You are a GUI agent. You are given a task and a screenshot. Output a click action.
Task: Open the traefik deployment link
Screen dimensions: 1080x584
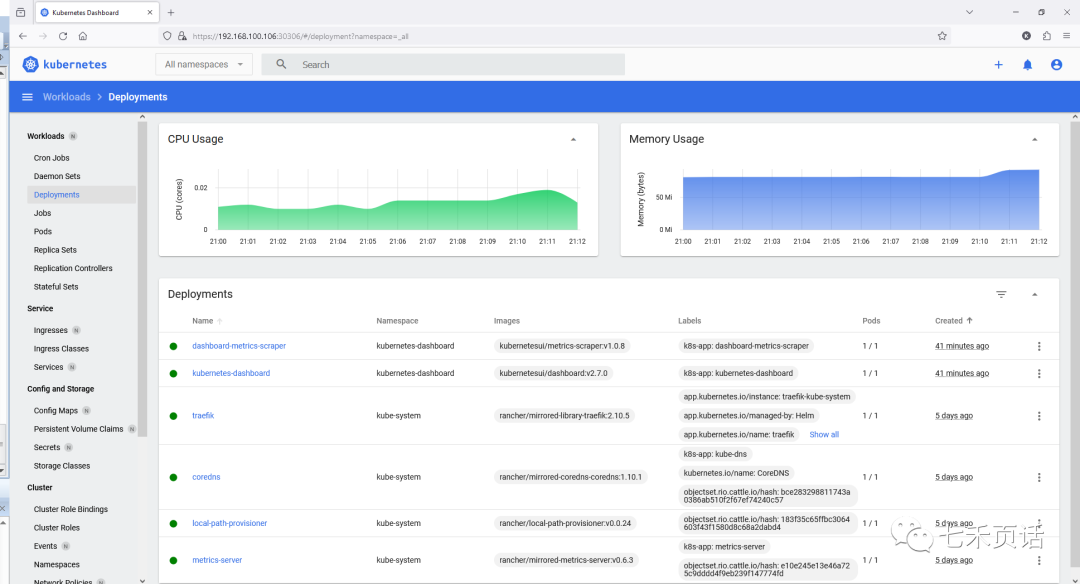pyautogui.click(x=203, y=415)
